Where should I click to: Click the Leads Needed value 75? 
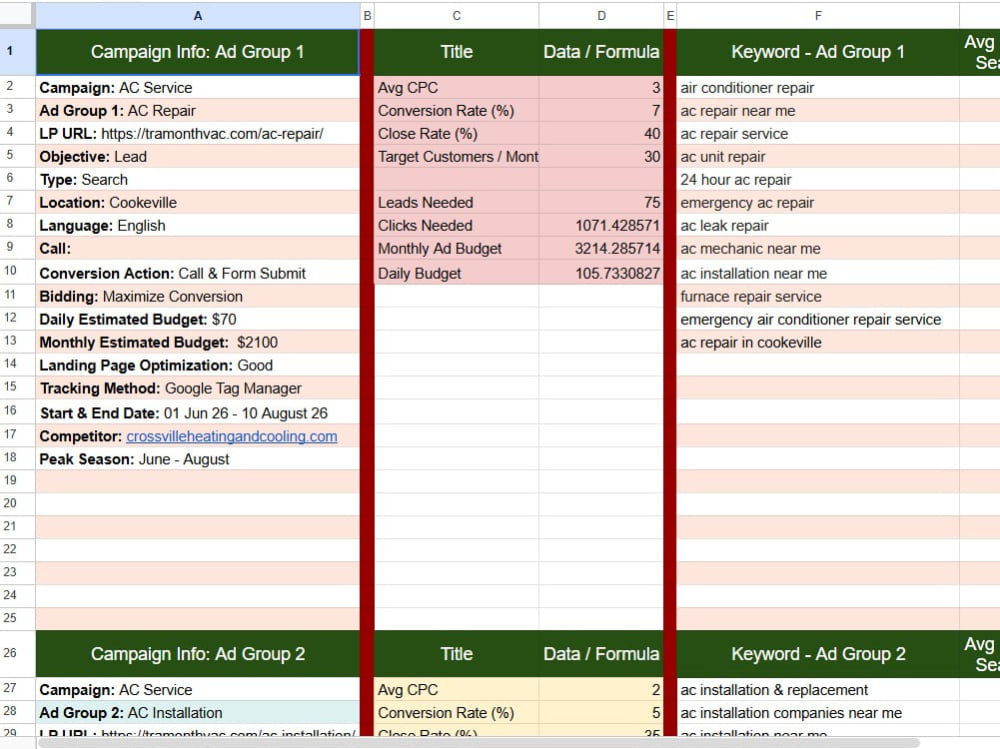601,202
